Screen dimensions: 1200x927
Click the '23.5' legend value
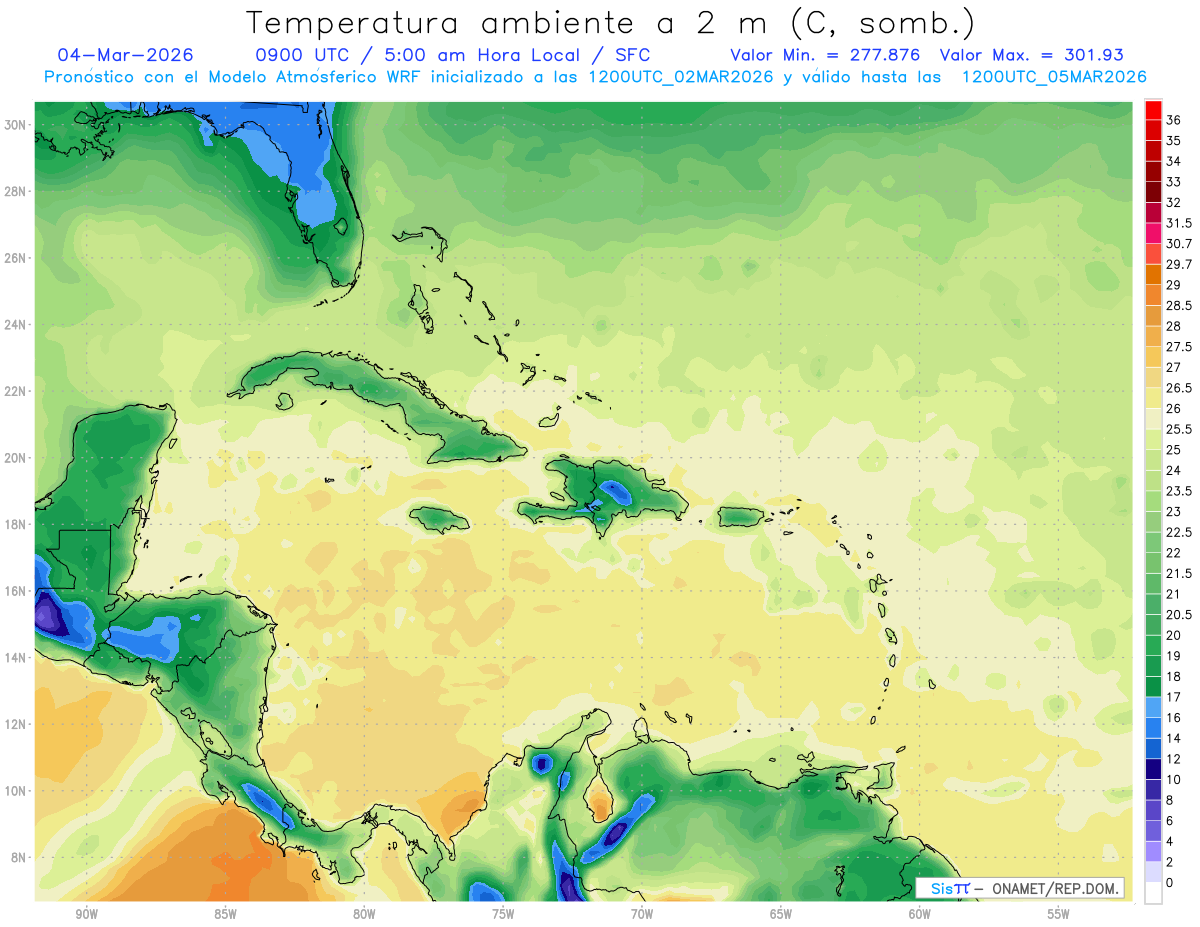pyautogui.click(x=1179, y=491)
